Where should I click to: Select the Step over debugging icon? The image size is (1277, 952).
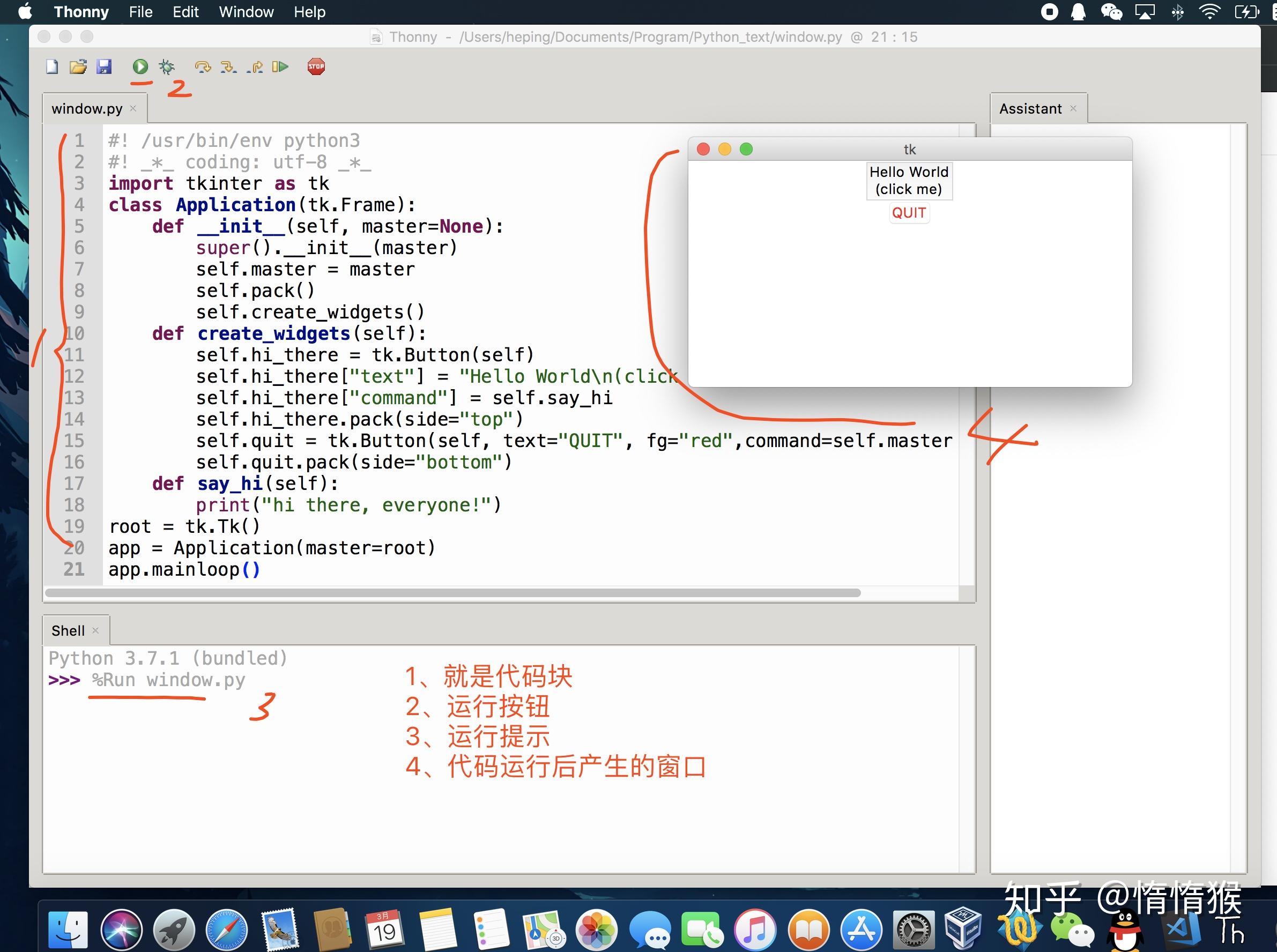tap(202, 67)
